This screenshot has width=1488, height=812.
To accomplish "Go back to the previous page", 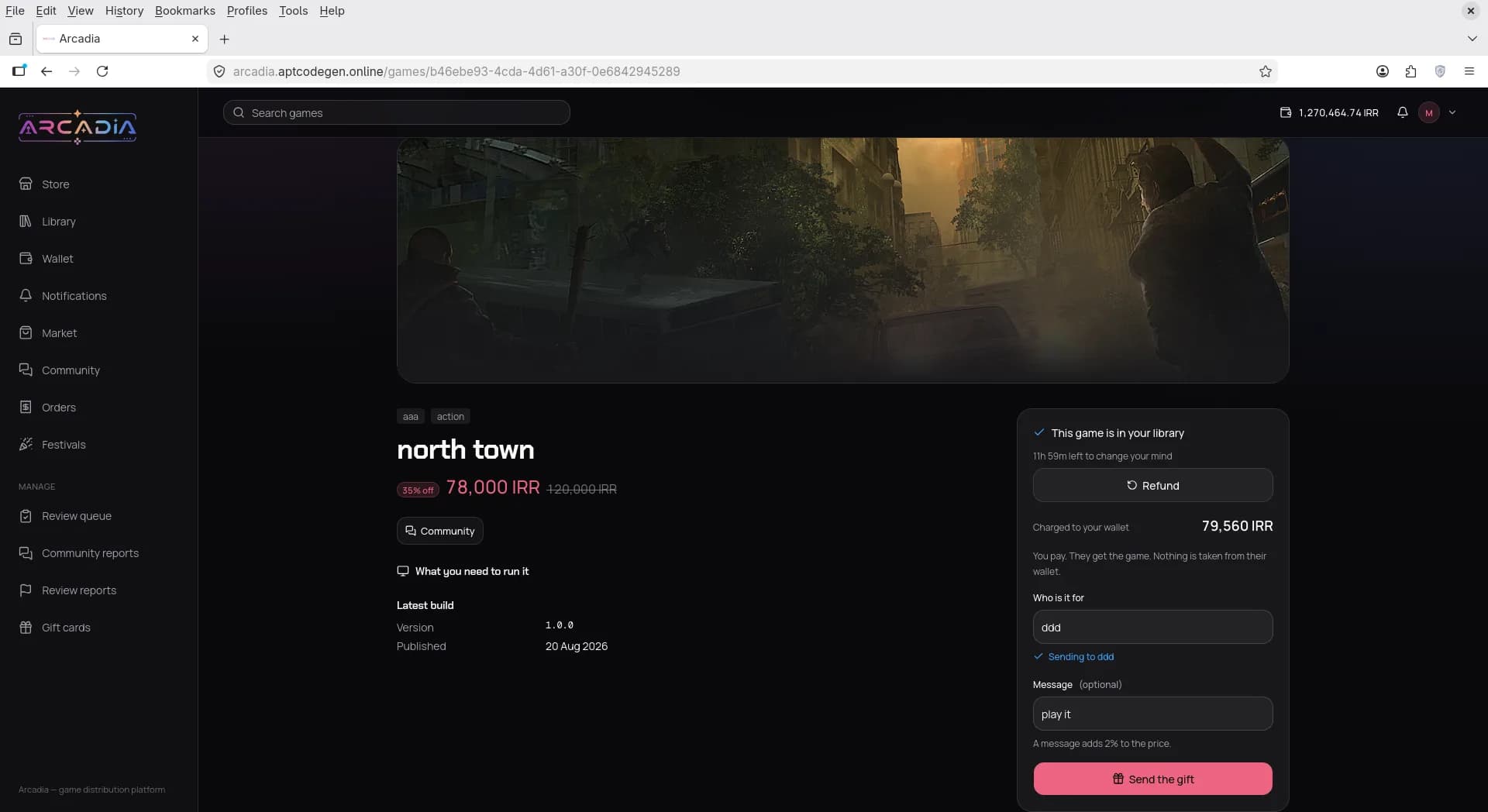I will coord(46,71).
